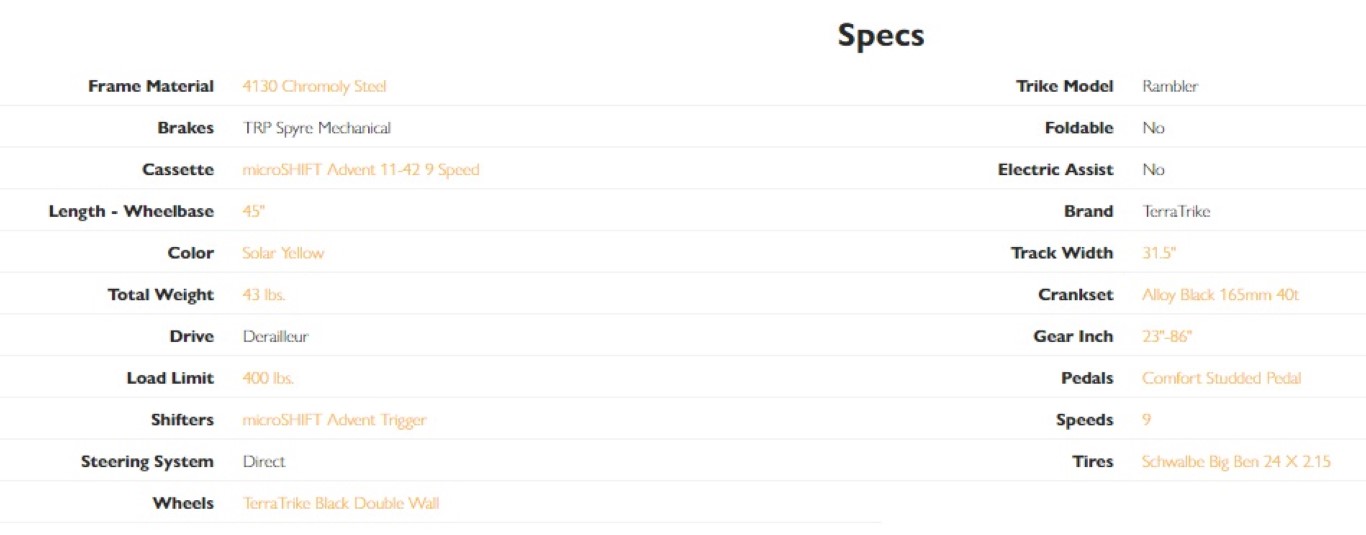Image resolution: width=1366 pixels, height=535 pixels.
Task: Open microSHIFT Advent 11-42 9 Speed link
Action: 360,170
